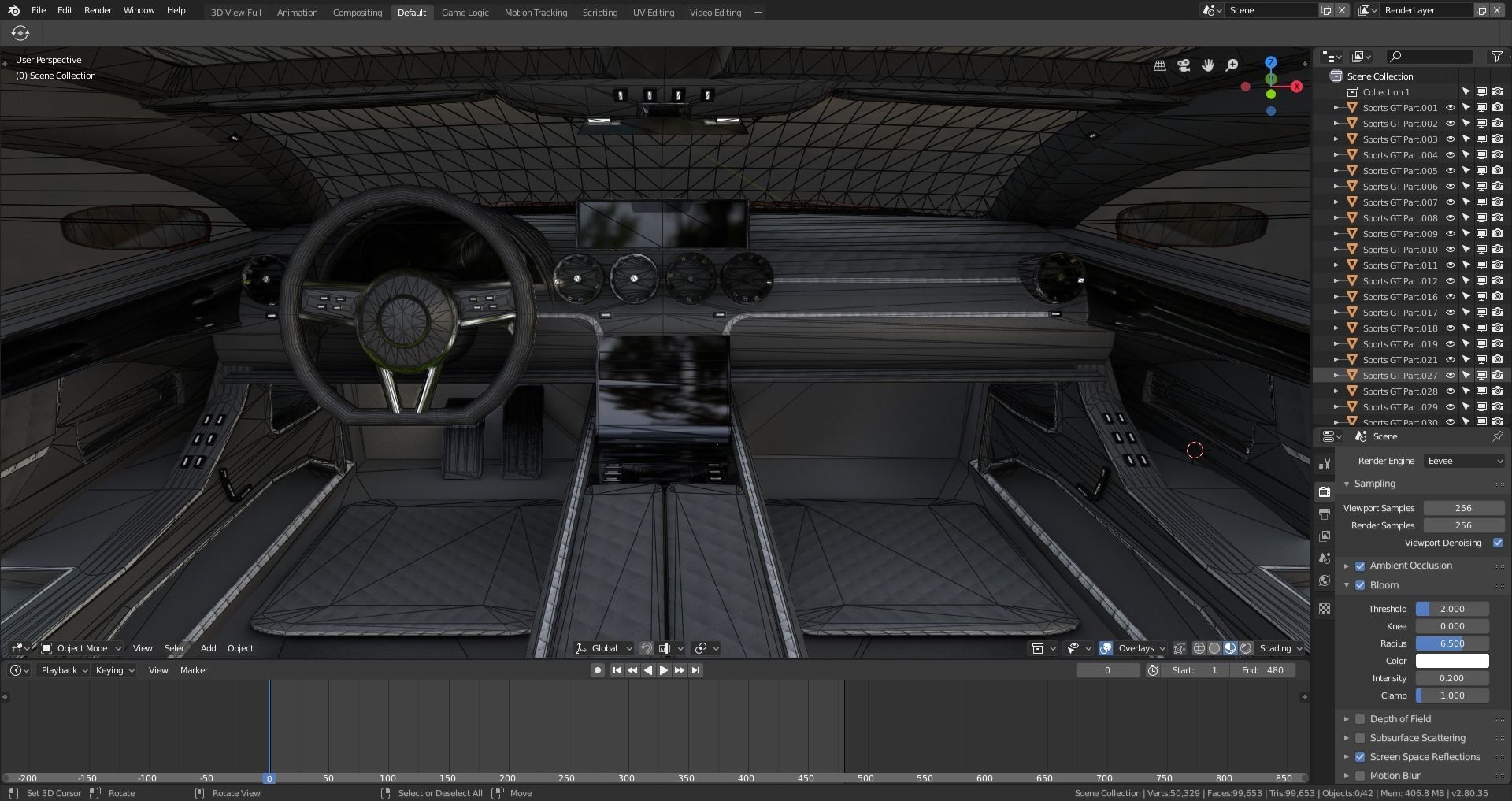This screenshot has height=801, width=1512.
Task: Toggle visibility of Sports GT Part.010
Action: pos(1450,250)
